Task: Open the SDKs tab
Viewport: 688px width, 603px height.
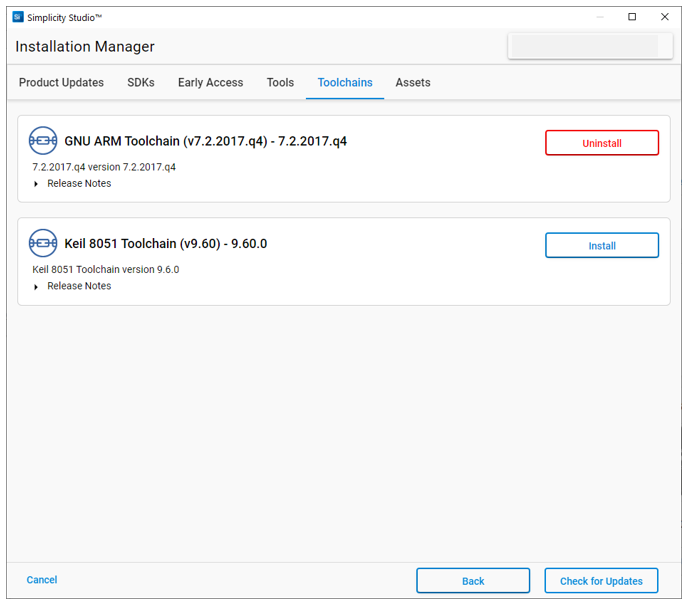Action: click(x=141, y=83)
